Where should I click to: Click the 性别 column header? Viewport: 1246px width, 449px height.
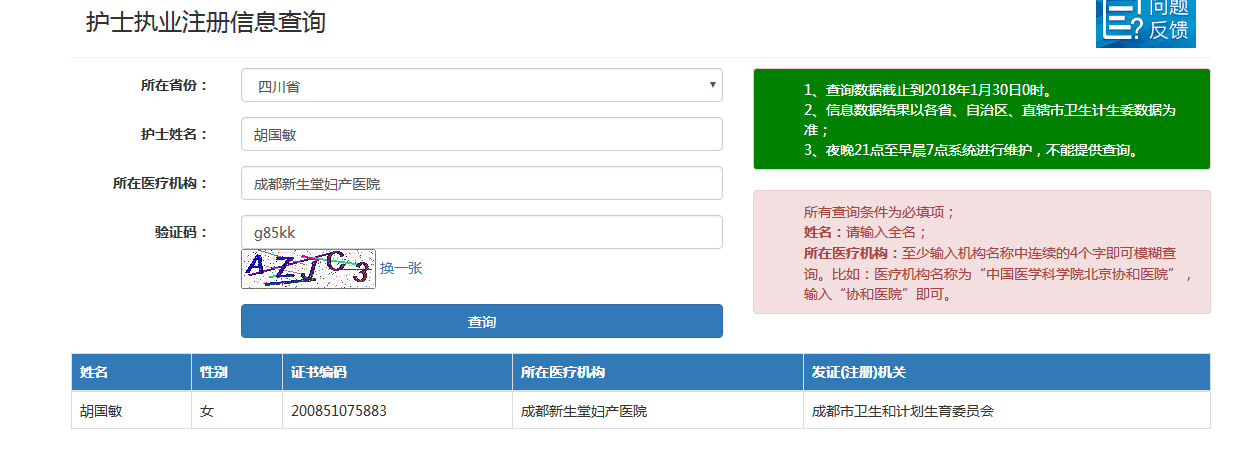tap(213, 373)
